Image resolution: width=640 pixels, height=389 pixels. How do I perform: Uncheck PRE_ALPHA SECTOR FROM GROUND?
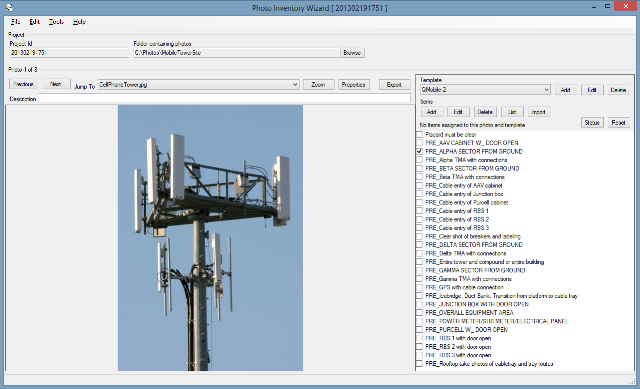pos(420,151)
